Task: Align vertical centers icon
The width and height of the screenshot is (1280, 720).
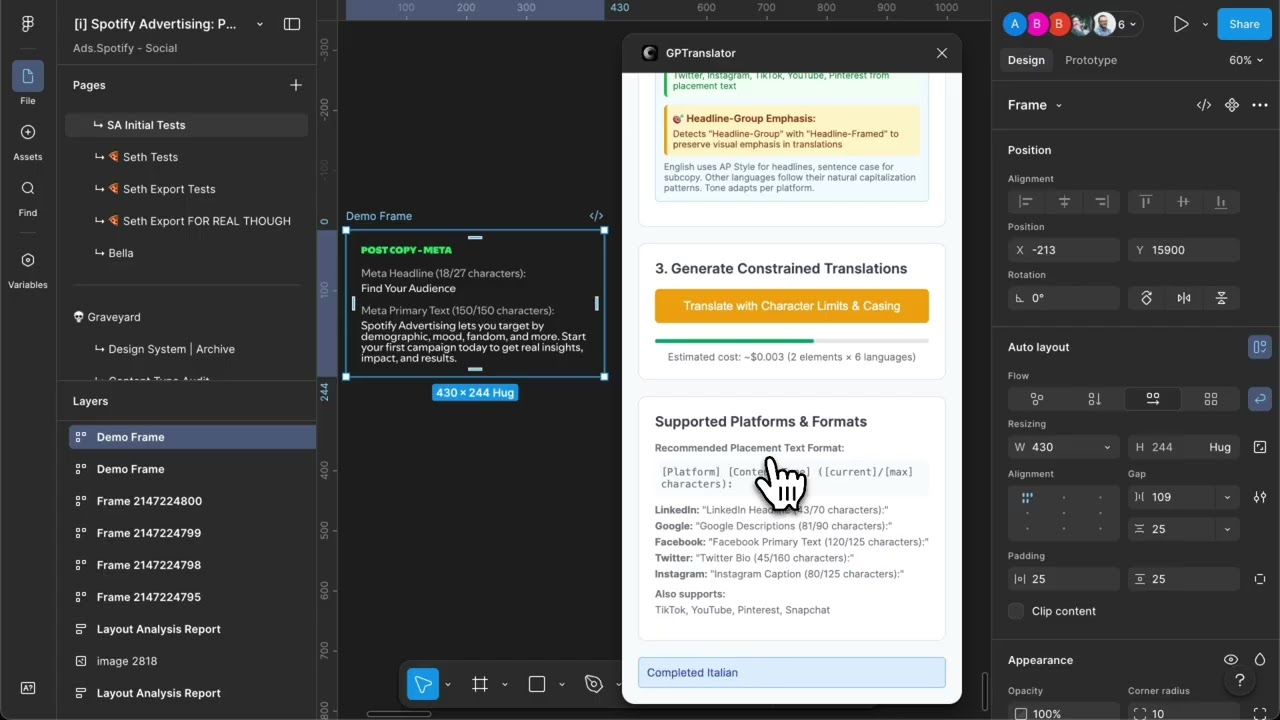Action: pyautogui.click(x=1184, y=201)
